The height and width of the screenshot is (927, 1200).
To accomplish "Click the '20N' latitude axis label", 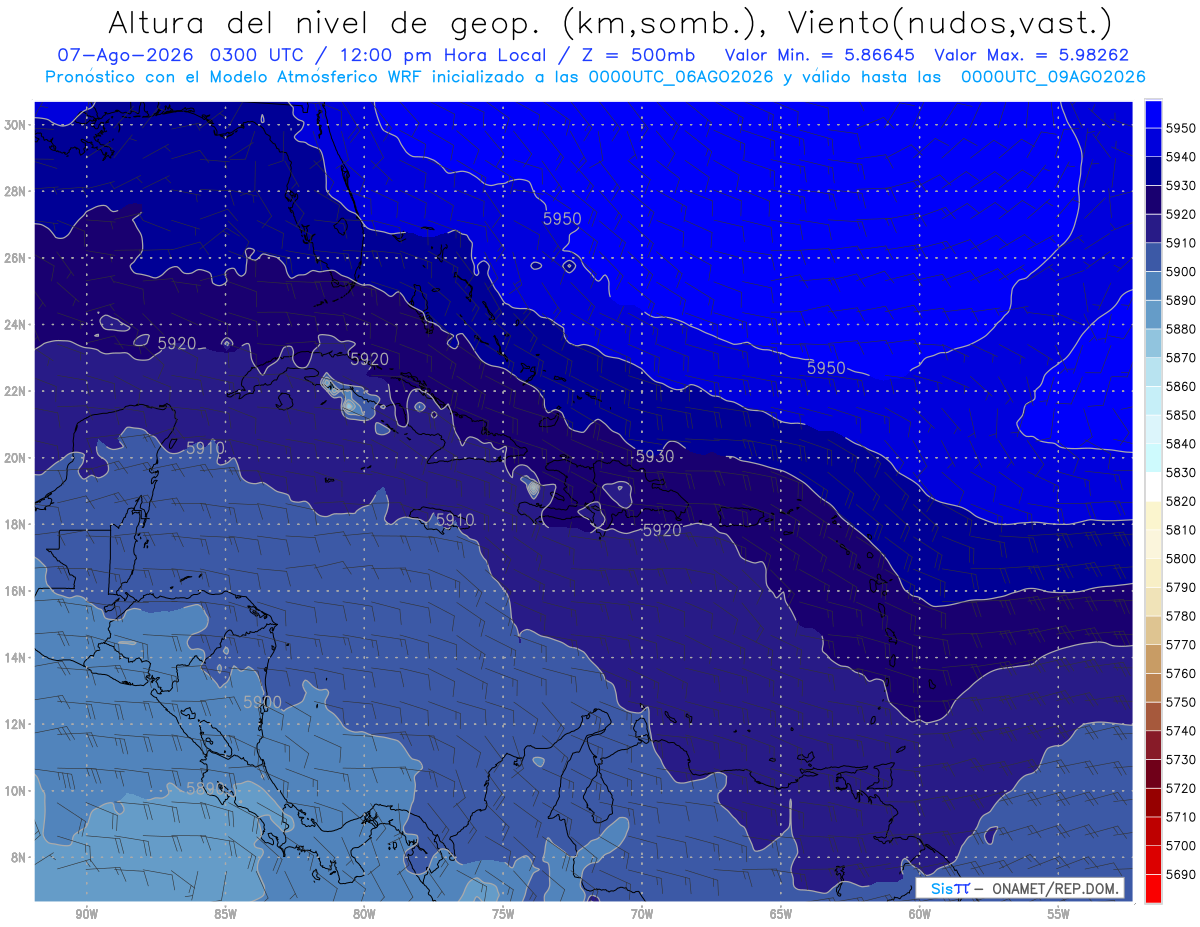I will tap(15, 458).
